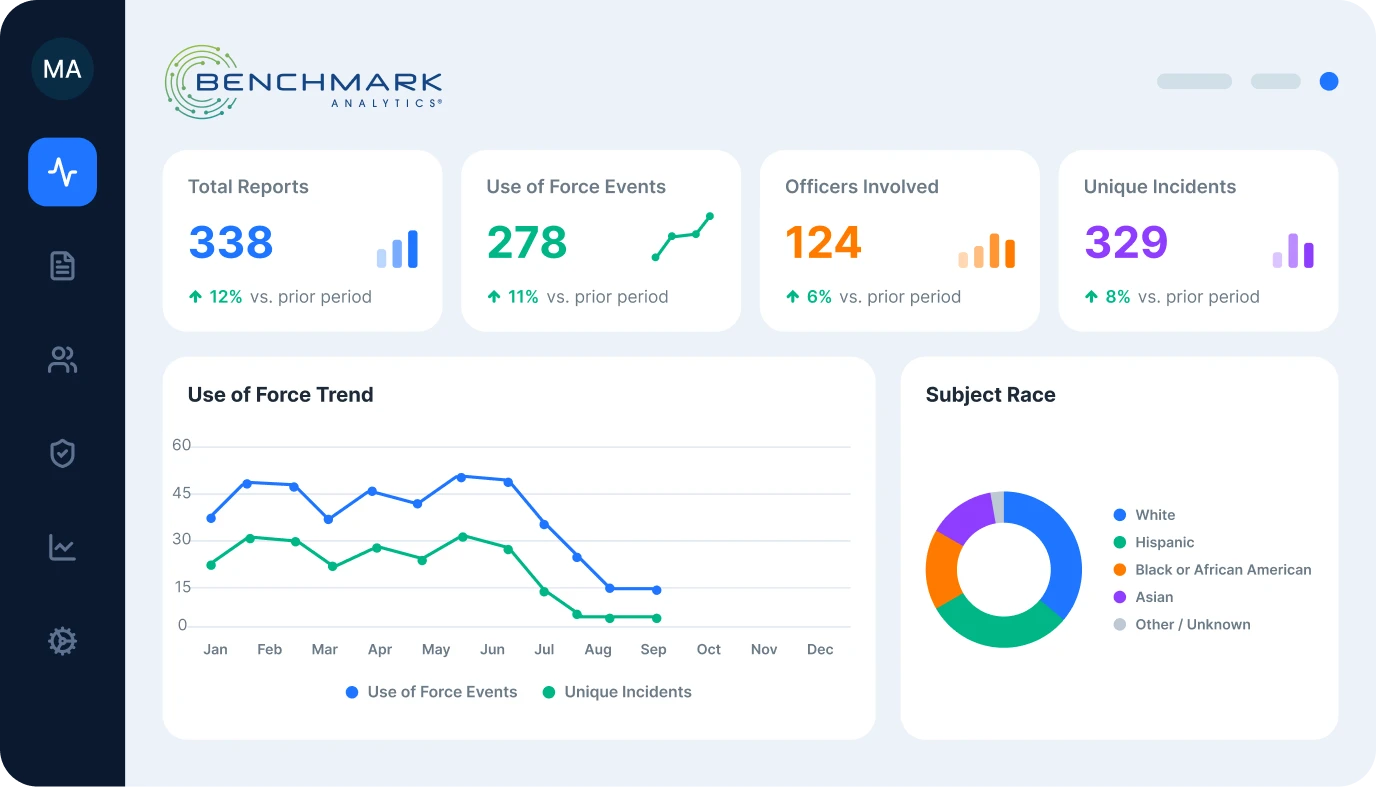
Task: Click the 12% vs. prior period text
Action: click(x=280, y=297)
